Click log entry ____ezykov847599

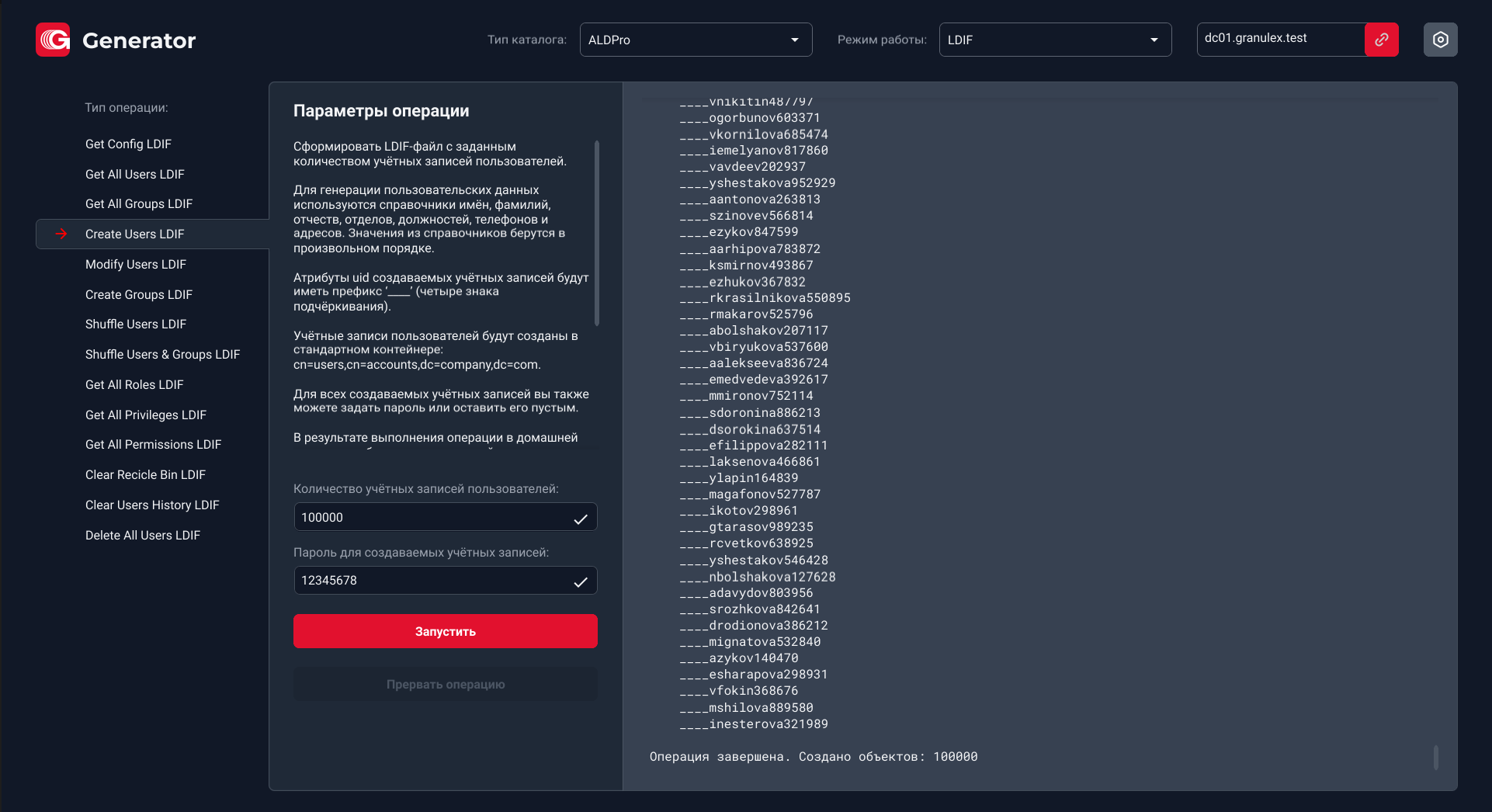(739, 232)
